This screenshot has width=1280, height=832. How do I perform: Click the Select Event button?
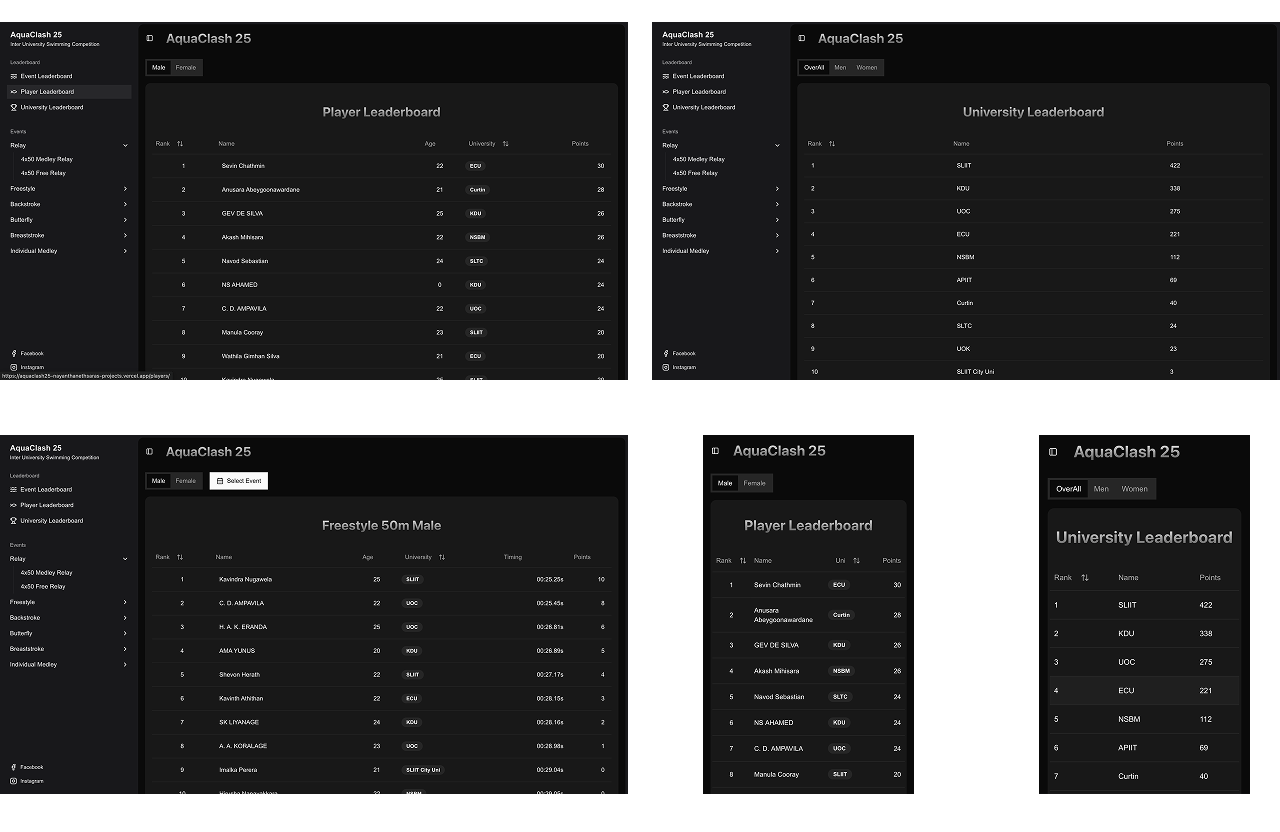(239, 481)
